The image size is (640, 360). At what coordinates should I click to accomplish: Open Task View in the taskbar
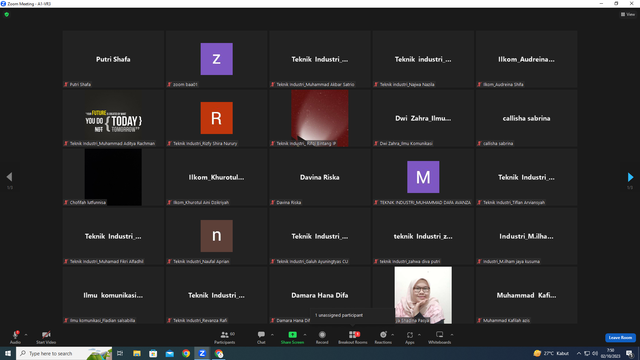[120, 353]
